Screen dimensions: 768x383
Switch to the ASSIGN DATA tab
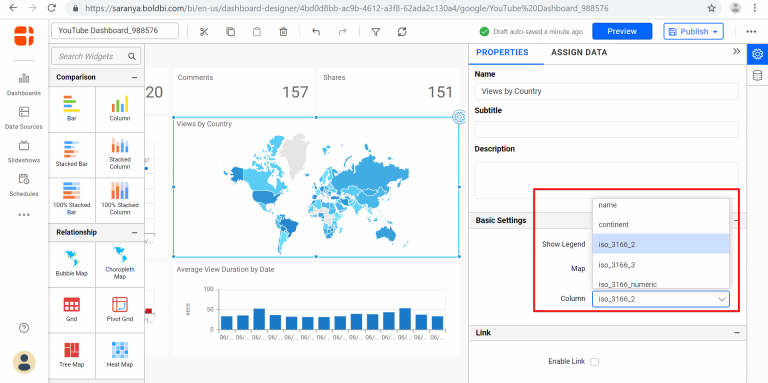click(579, 52)
